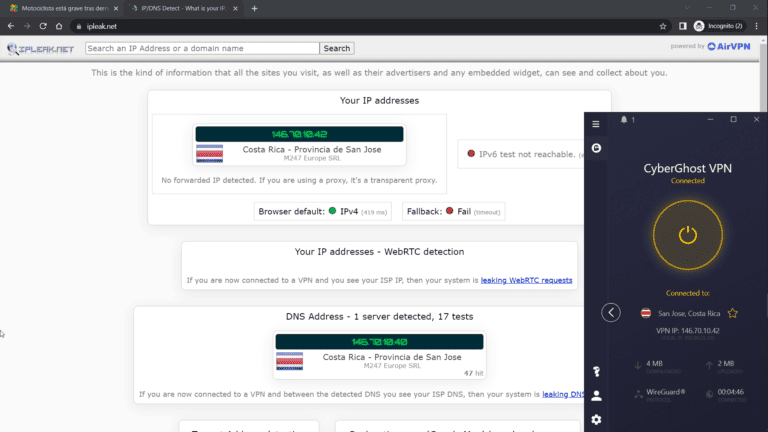The width and height of the screenshot is (768, 432).
Task: Click Costa Rica flag in DNS Address section
Action: pos(289,361)
